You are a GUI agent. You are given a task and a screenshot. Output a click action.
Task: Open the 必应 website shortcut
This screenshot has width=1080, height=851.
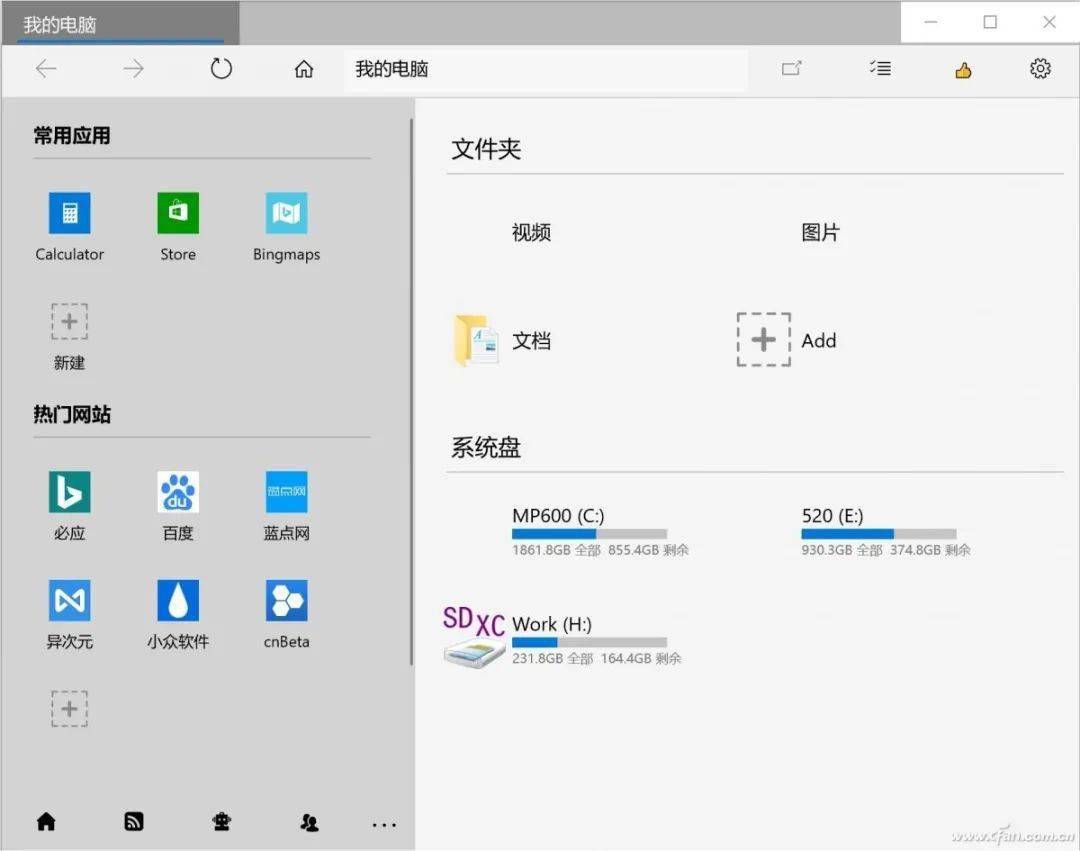[70, 506]
